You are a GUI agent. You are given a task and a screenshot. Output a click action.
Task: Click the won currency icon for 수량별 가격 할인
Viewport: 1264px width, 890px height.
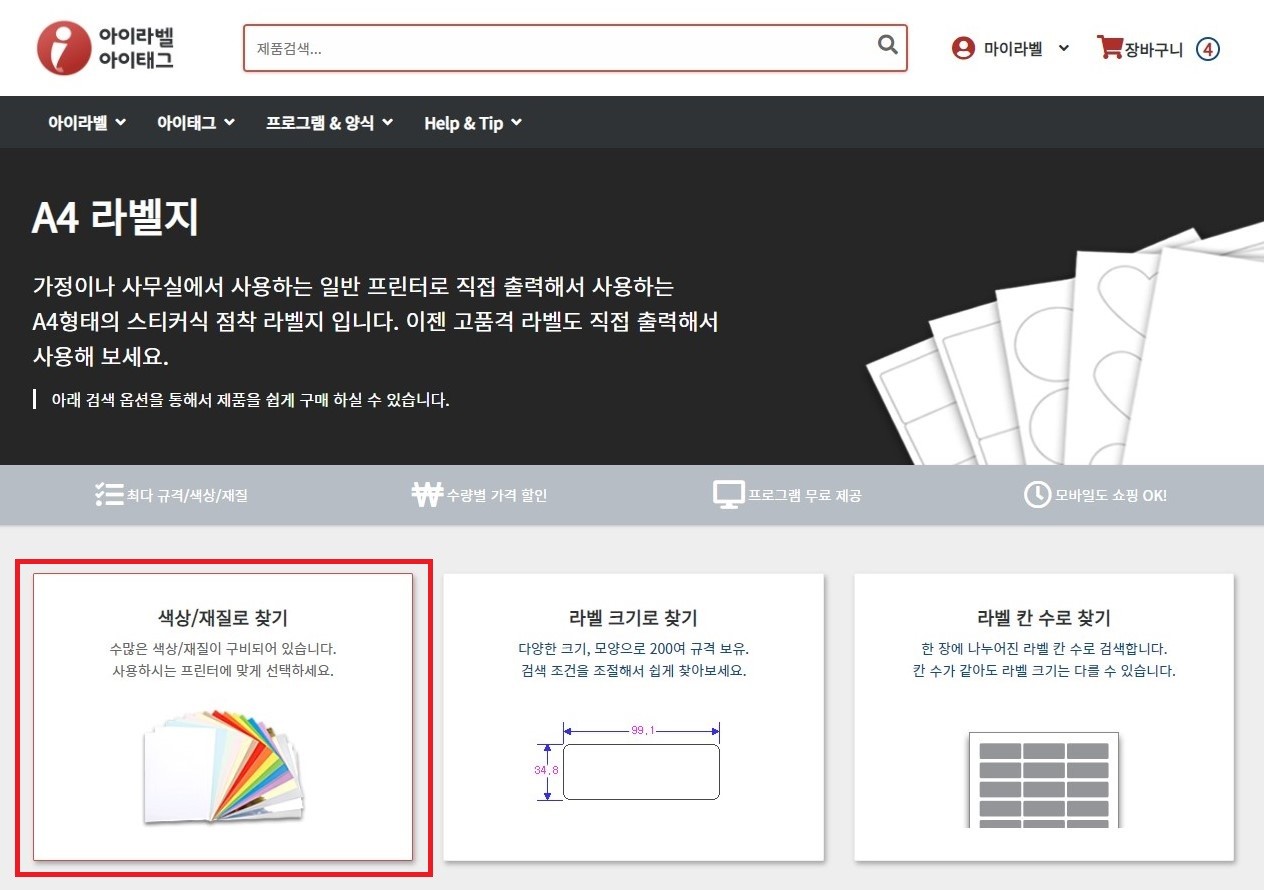[x=426, y=494]
